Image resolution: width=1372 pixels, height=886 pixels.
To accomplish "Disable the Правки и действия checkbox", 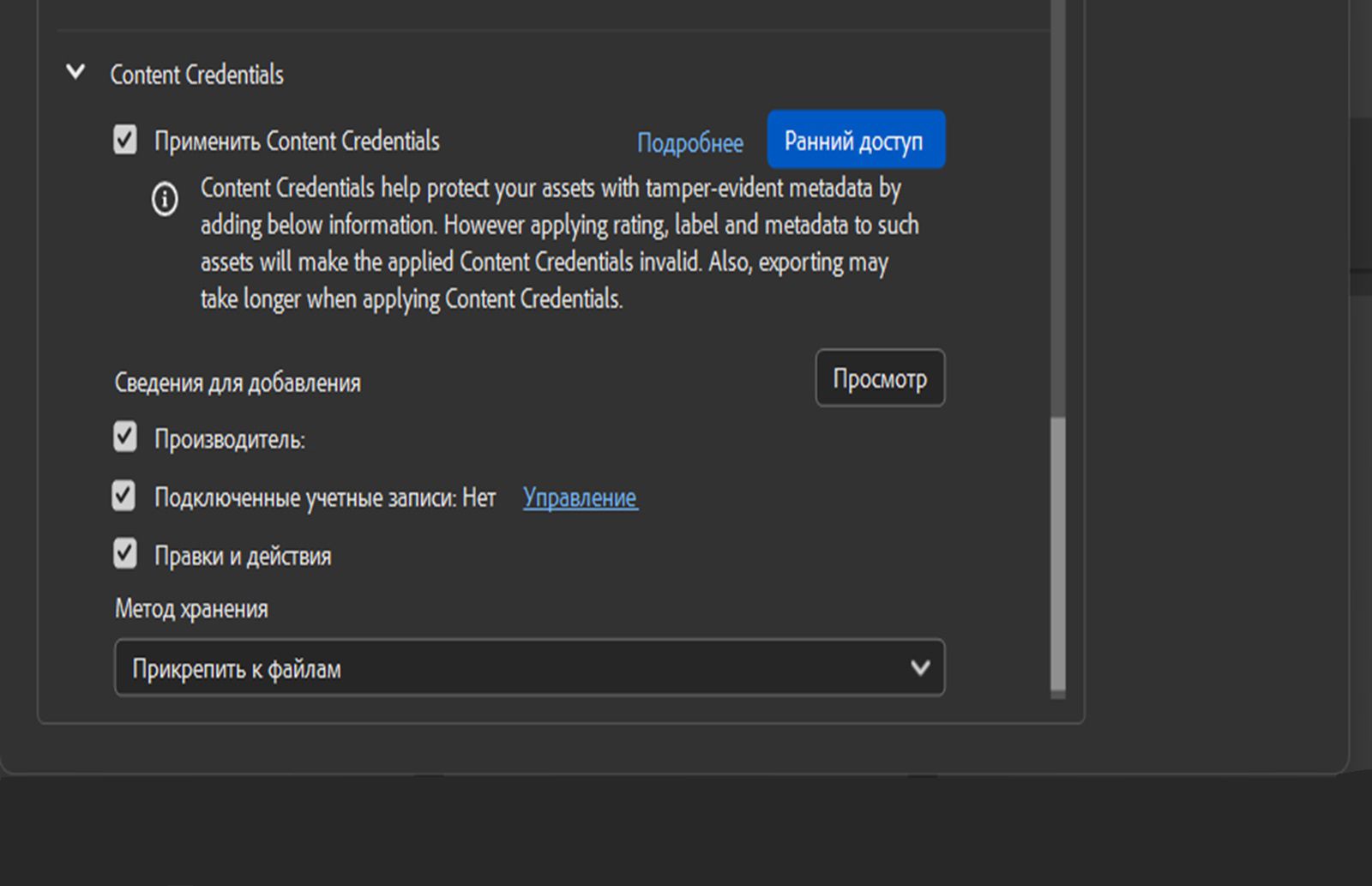I will coord(125,554).
